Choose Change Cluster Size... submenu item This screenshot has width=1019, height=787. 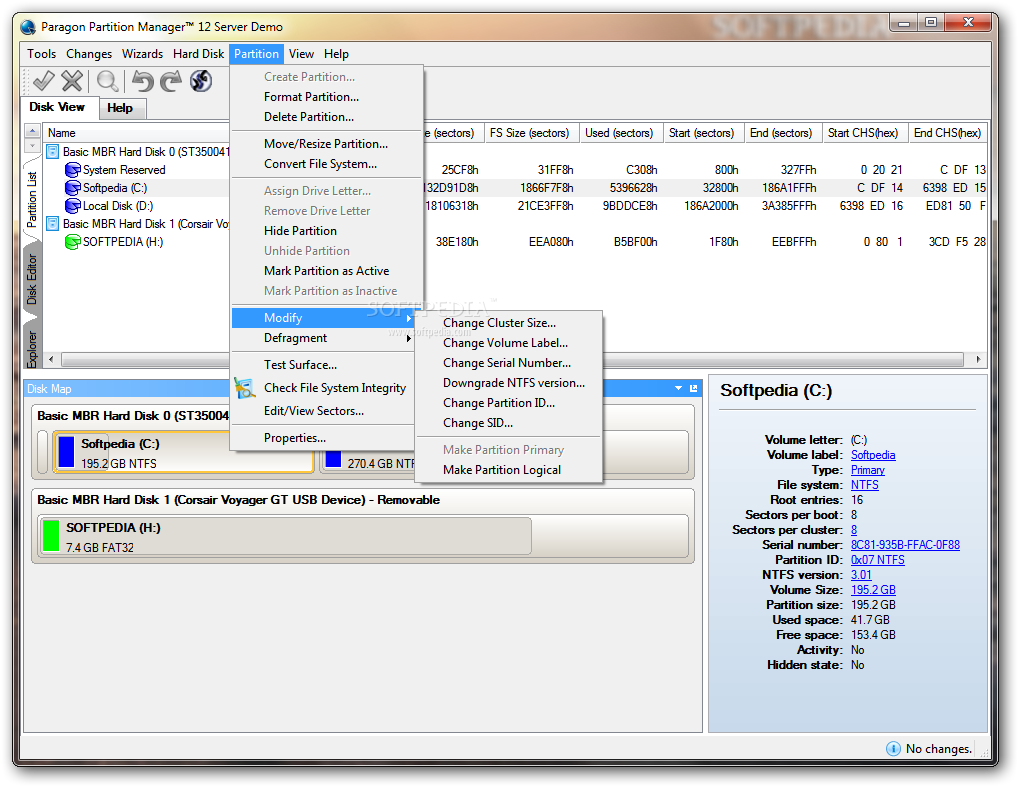coord(509,323)
